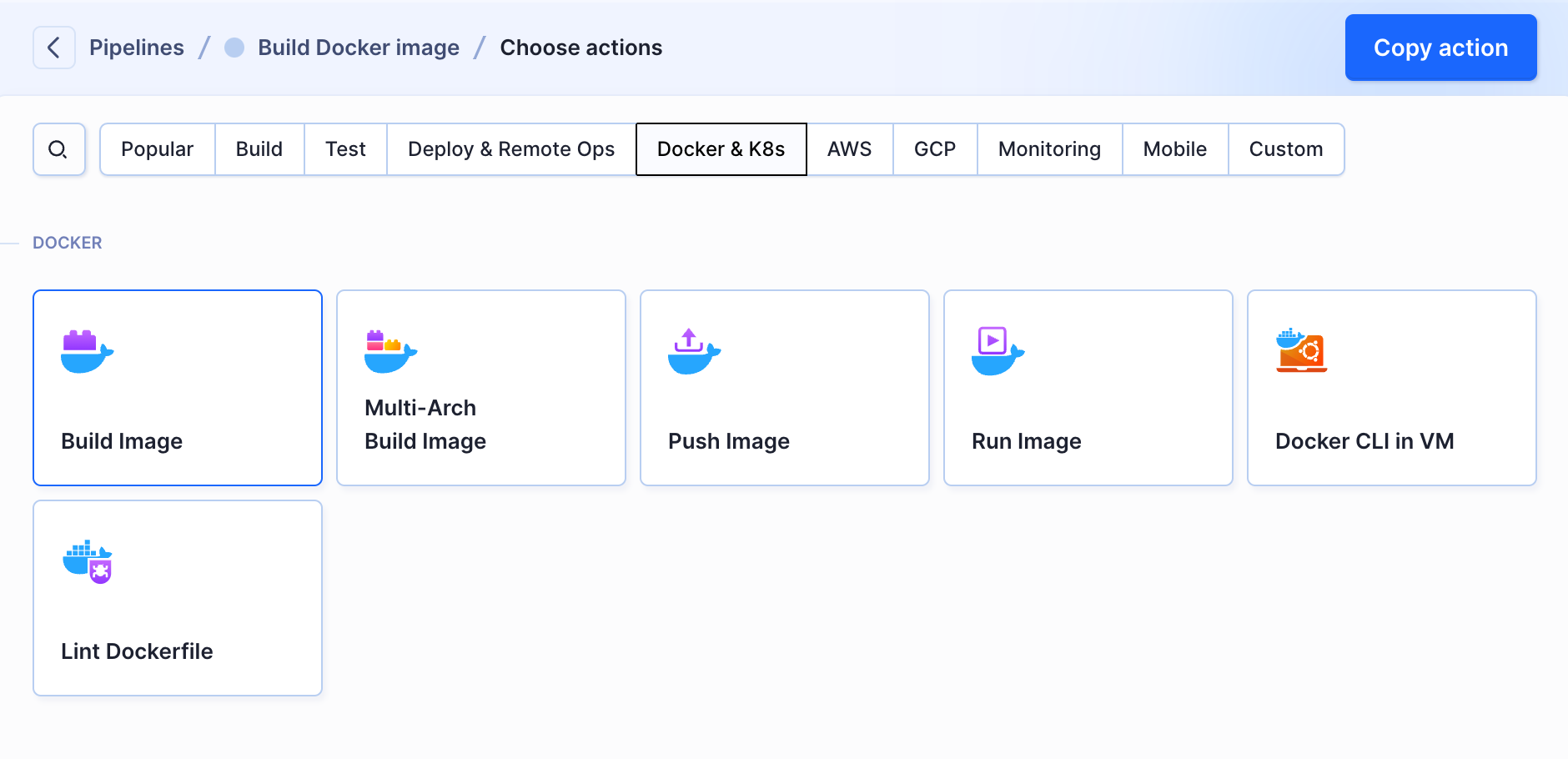Click the Docker CLI in VM icon
This screenshot has height=759, width=1568.
(1301, 350)
